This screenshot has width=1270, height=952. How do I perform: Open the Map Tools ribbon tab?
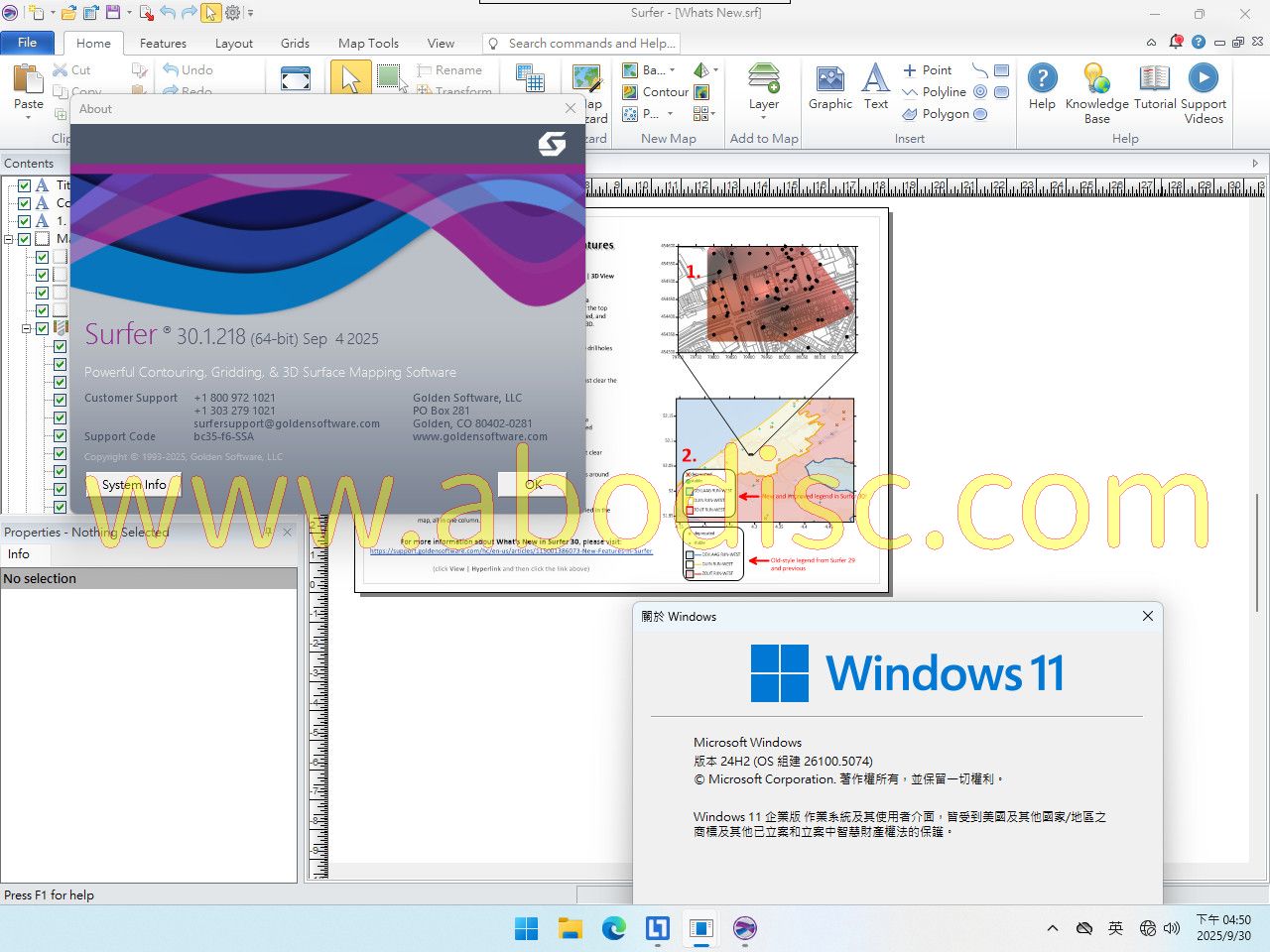point(368,44)
